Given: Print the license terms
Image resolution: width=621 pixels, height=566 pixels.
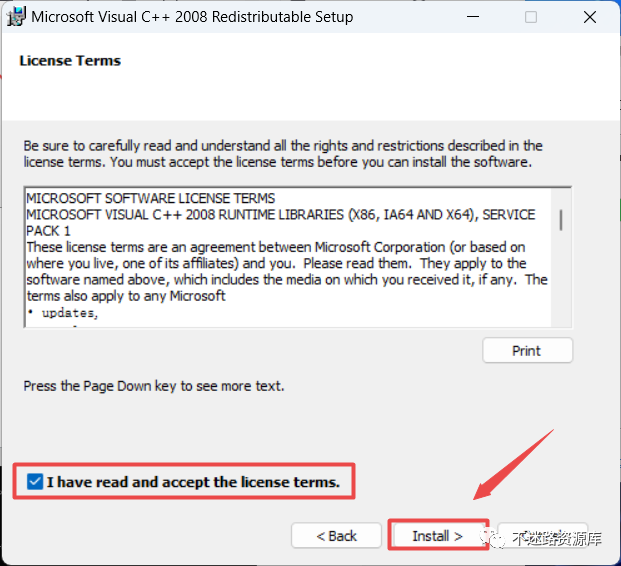Looking at the screenshot, I should [x=527, y=351].
